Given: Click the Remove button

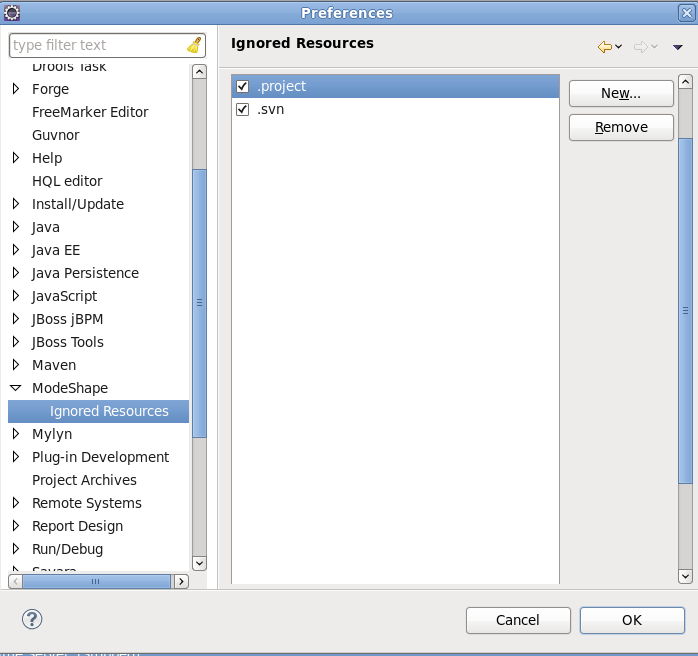Looking at the screenshot, I should point(621,127).
